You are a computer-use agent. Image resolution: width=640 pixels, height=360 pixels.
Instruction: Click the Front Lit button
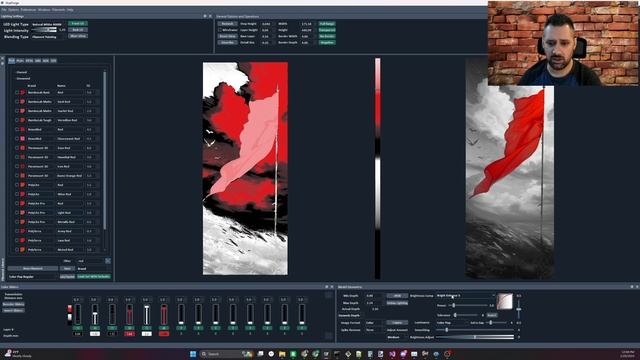point(78,24)
